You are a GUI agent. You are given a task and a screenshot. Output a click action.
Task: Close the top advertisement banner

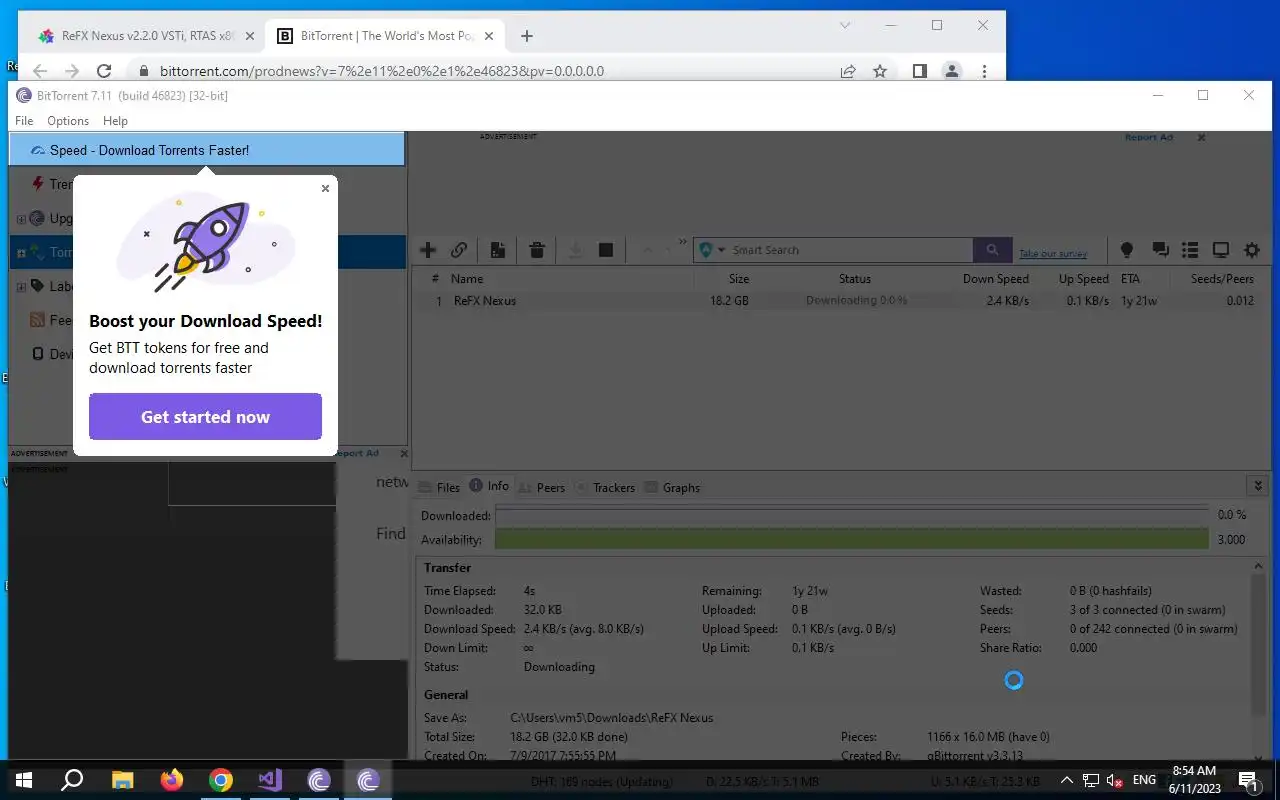click(x=1202, y=137)
